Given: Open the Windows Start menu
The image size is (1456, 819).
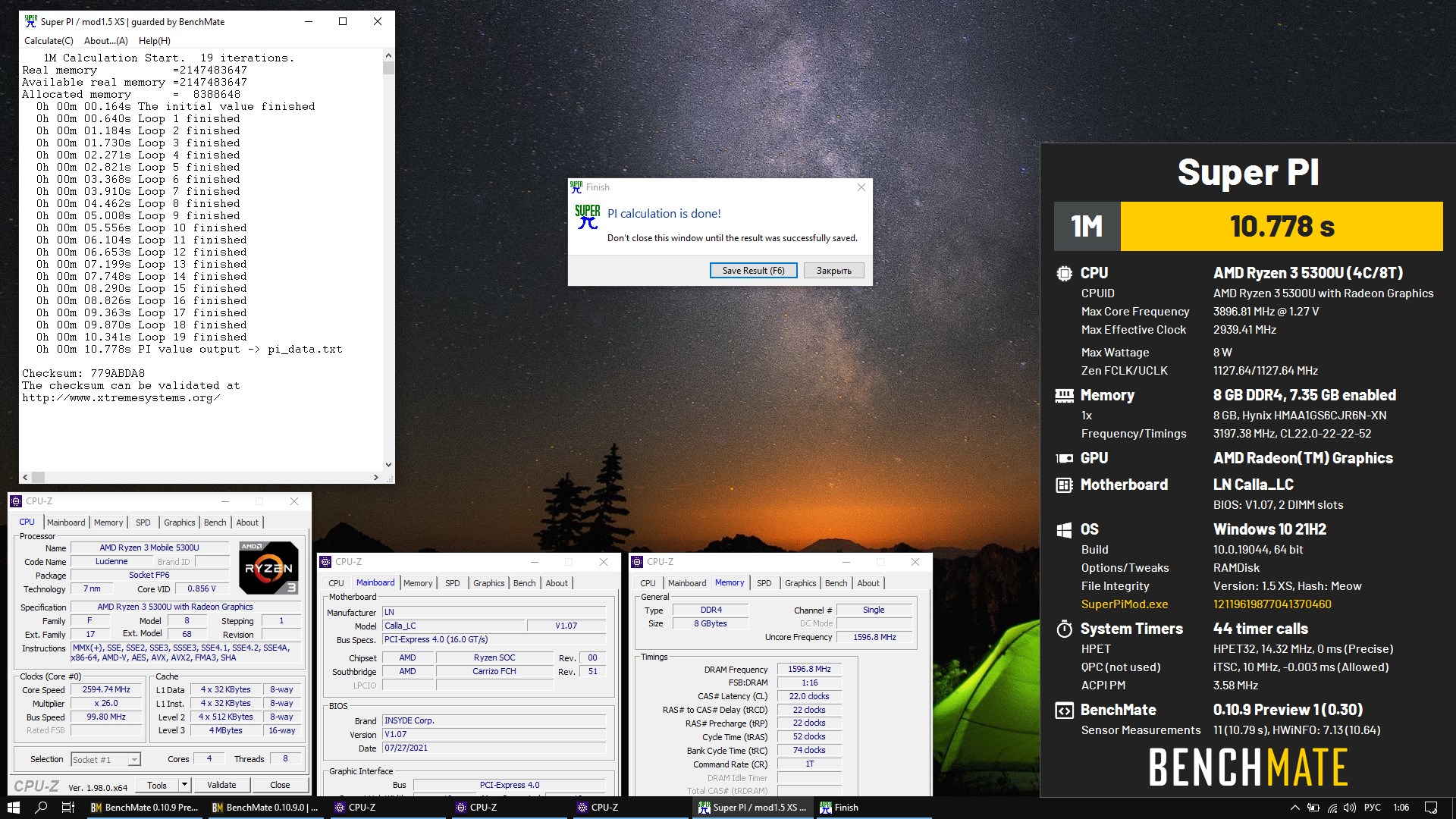Looking at the screenshot, I should (x=13, y=808).
